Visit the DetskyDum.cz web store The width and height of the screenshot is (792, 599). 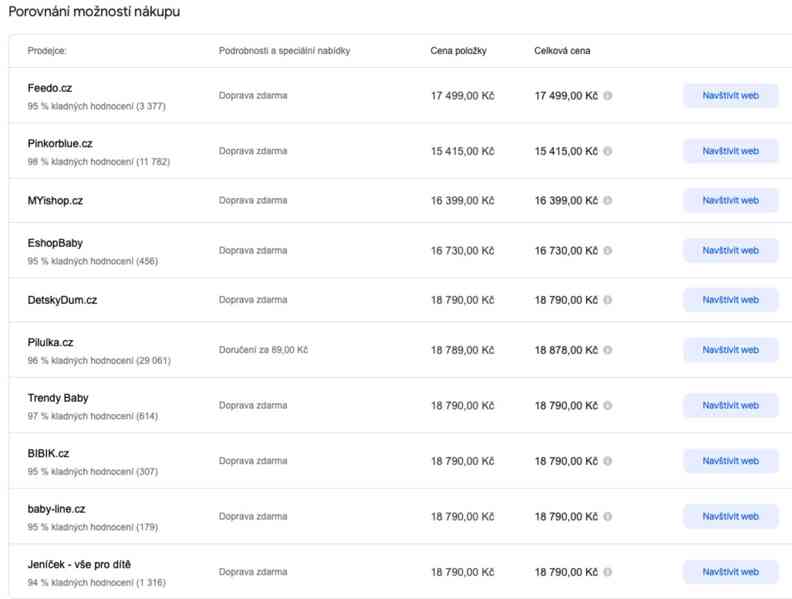pos(730,300)
